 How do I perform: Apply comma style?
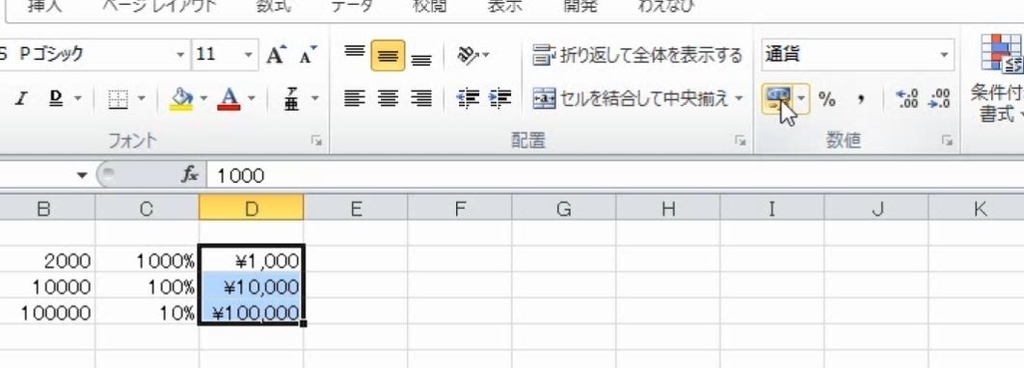tap(861, 99)
